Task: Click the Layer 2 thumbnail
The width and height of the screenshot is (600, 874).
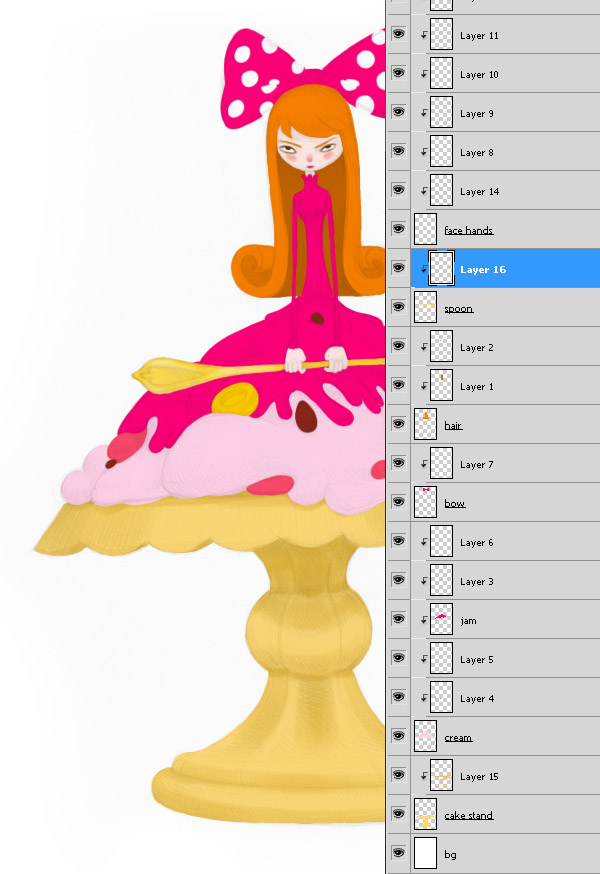Action: [442, 346]
